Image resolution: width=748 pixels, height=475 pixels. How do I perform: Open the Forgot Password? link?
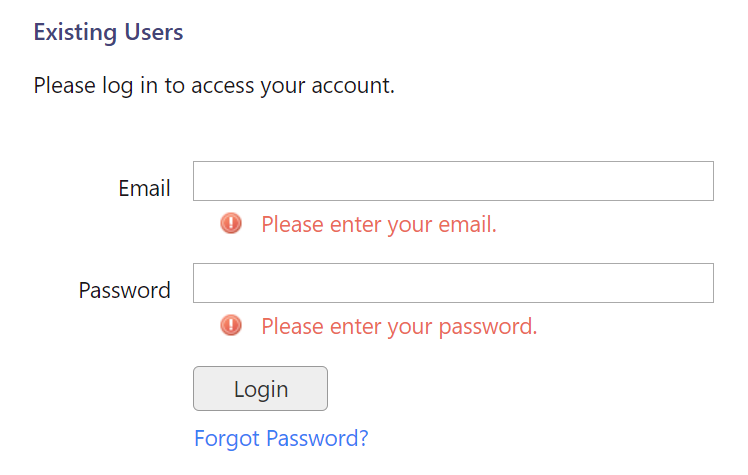click(281, 438)
